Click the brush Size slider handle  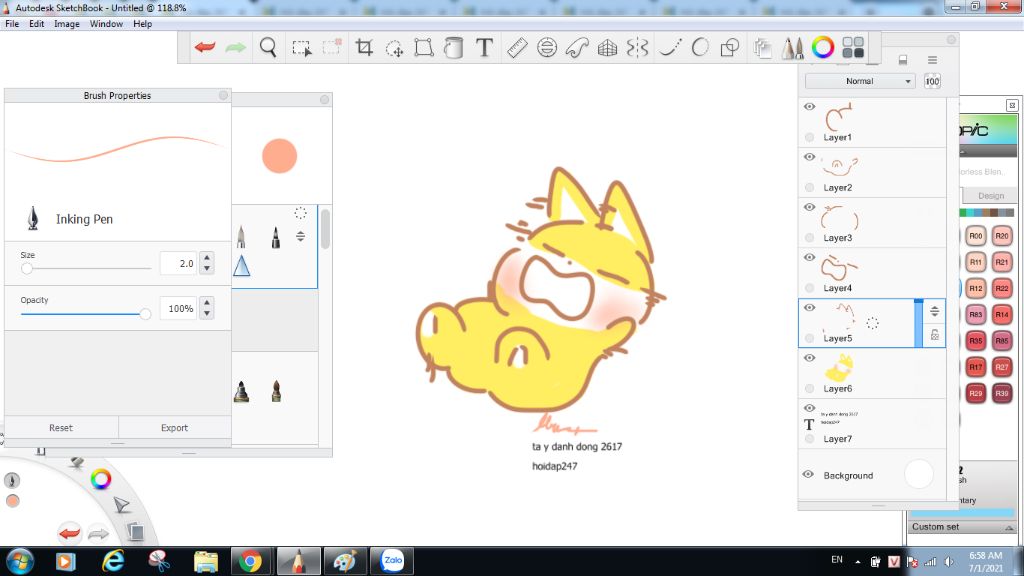click(27, 268)
